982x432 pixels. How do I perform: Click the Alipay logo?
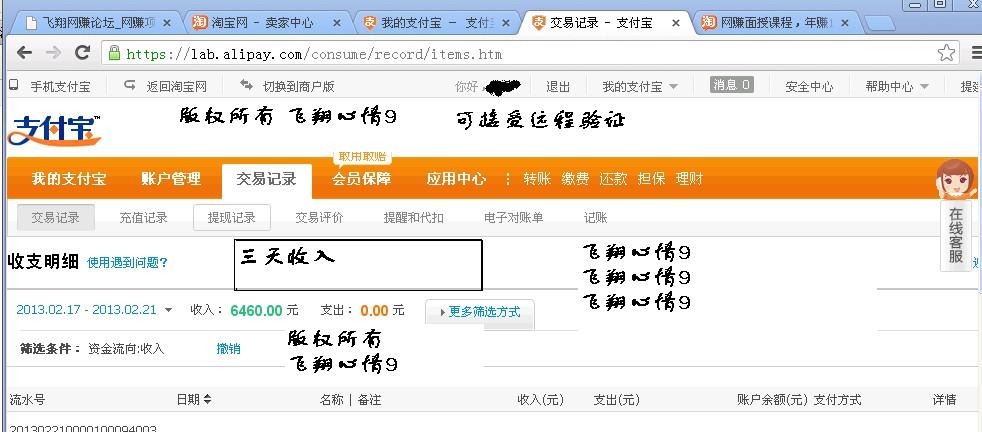(55, 130)
